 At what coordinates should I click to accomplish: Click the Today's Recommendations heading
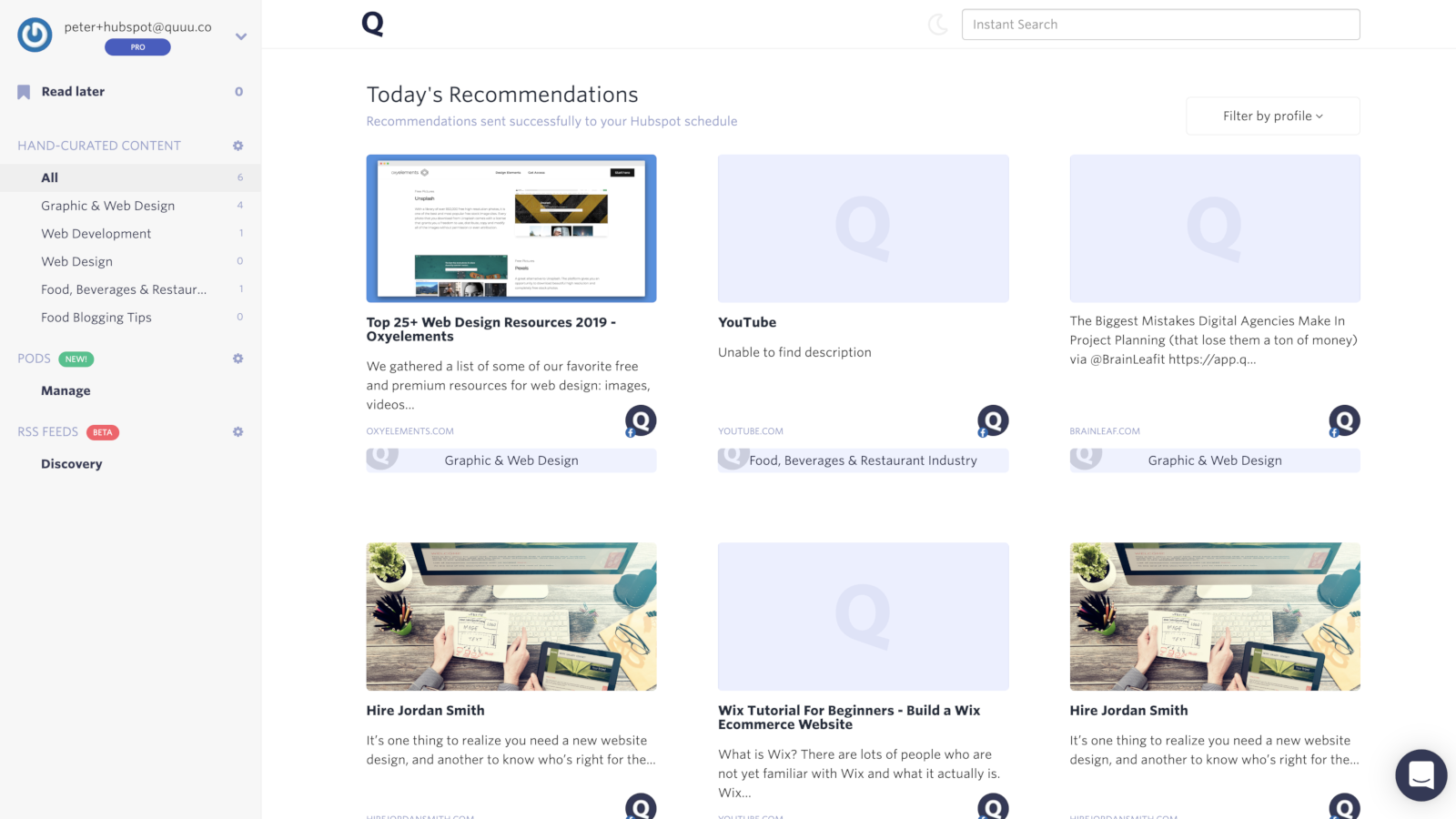tap(502, 95)
